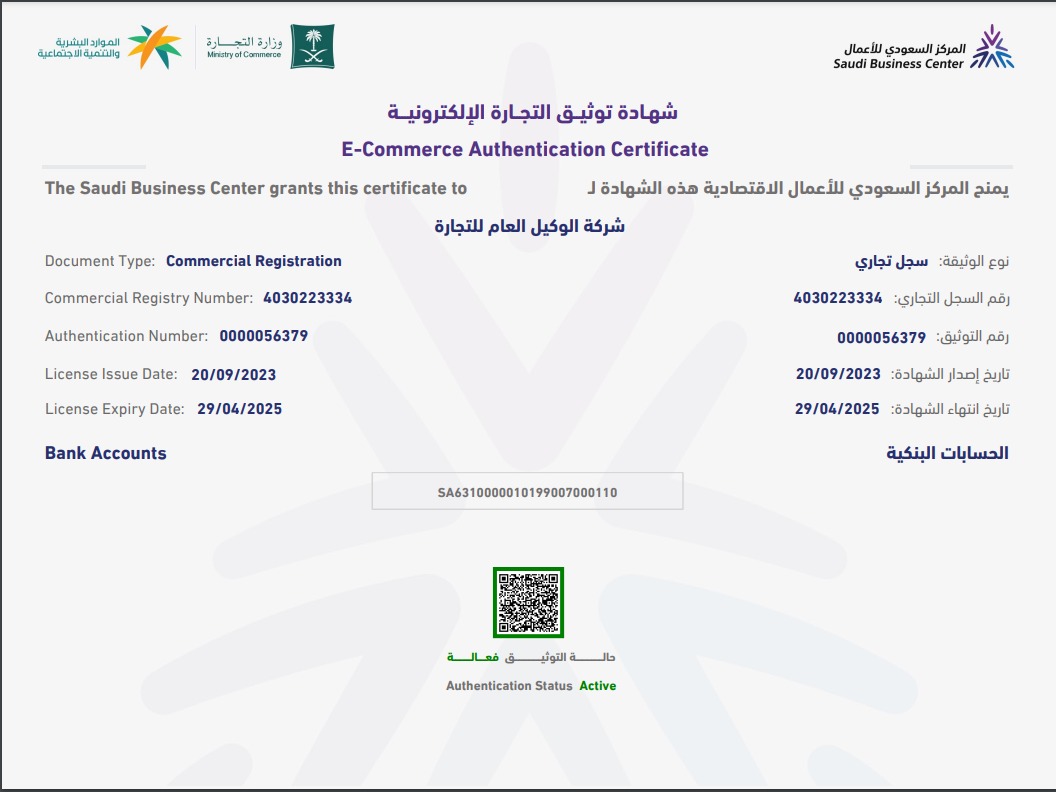Image resolution: width=1056 pixels, height=792 pixels.
Task: Select the English Commercial Registration document type value
Action: tap(253, 261)
